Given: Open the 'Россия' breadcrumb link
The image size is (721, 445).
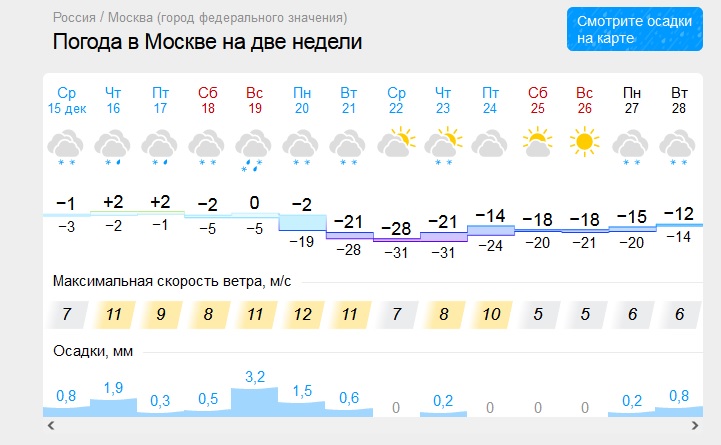Looking at the screenshot, I should coord(75,19).
